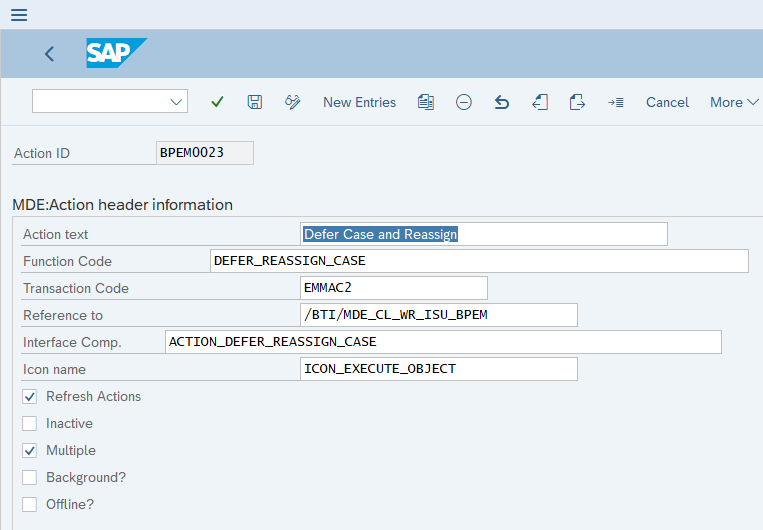Open the hamburger menu at top-left
This screenshot has width=763, height=530.
point(18,15)
